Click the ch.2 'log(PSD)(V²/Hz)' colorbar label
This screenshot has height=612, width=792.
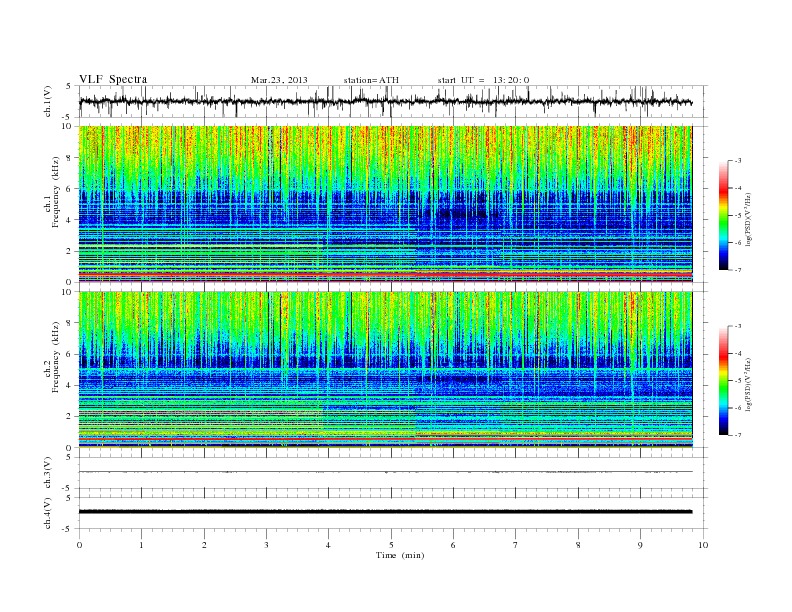coord(748,384)
